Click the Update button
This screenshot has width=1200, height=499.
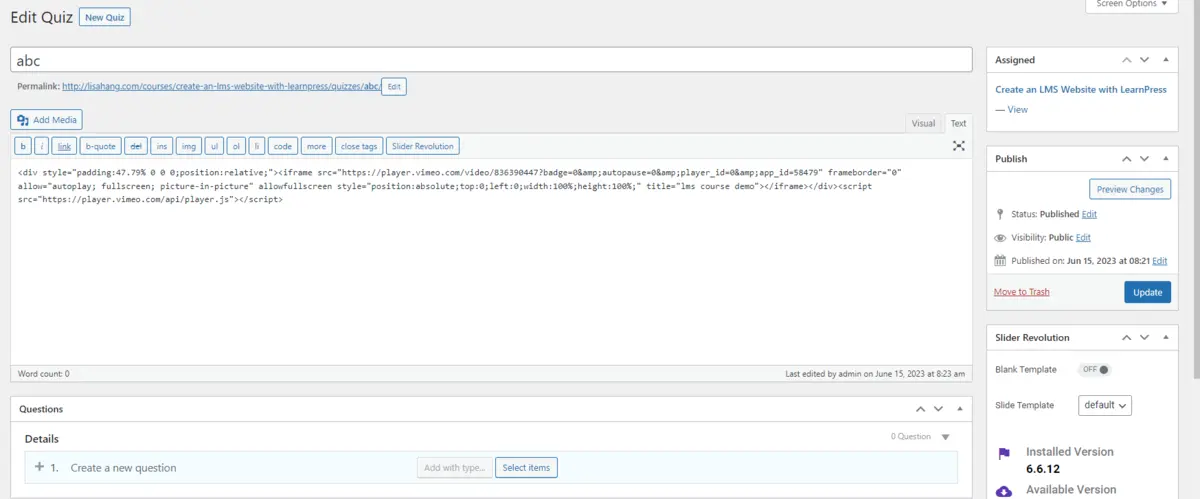click(x=1147, y=292)
